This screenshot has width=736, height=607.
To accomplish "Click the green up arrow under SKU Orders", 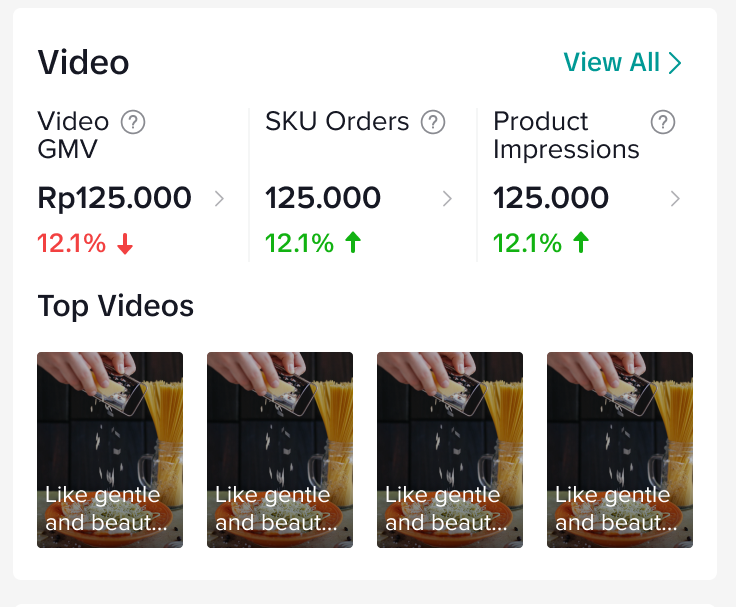I will tap(352, 243).
